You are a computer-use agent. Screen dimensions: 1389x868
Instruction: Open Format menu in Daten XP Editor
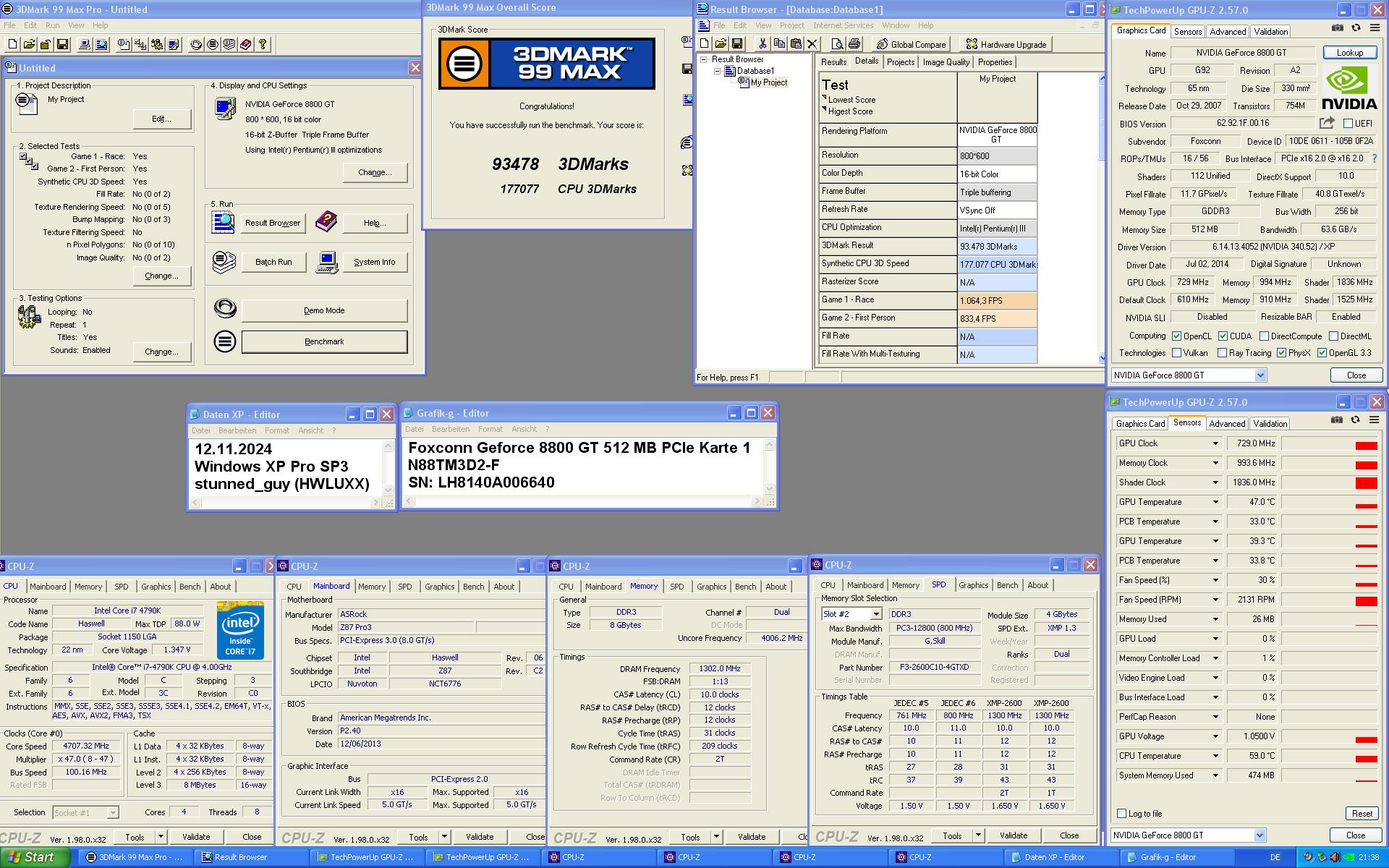(x=276, y=430)
